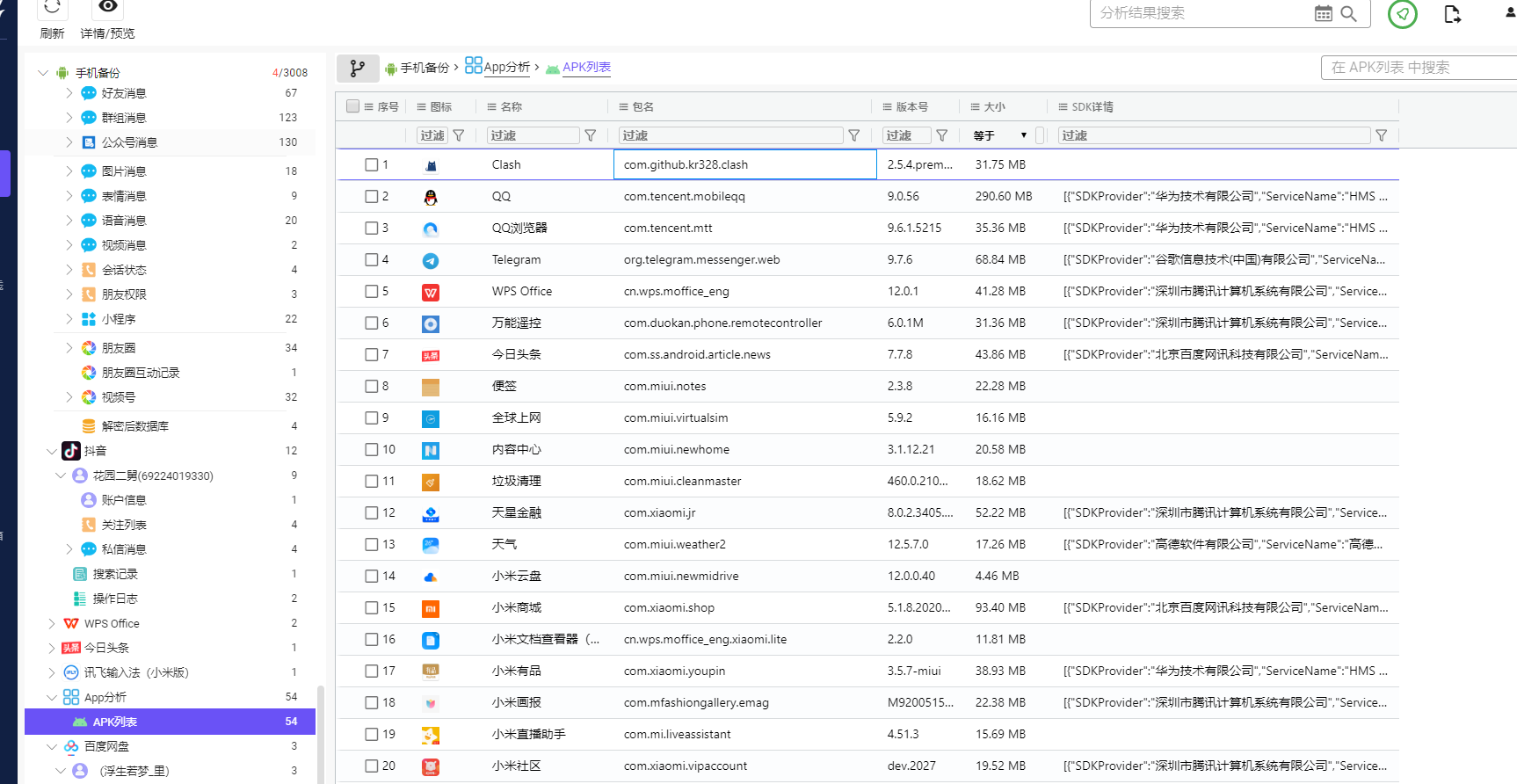Check the checkbox for row 4 Telegram
Image resolution: width=1517 pixels, height=784 pixels.
click(x=372, y=259)
